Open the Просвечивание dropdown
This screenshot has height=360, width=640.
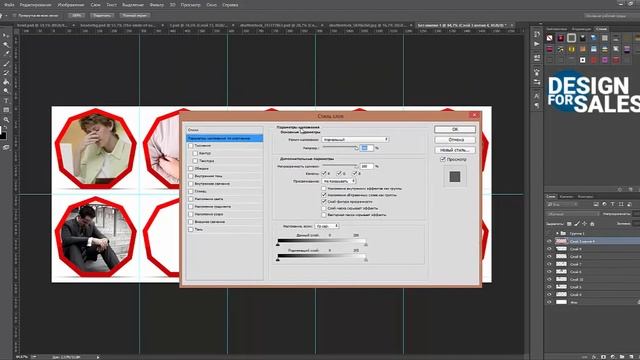pyautogui.click(x=339, y=181)
